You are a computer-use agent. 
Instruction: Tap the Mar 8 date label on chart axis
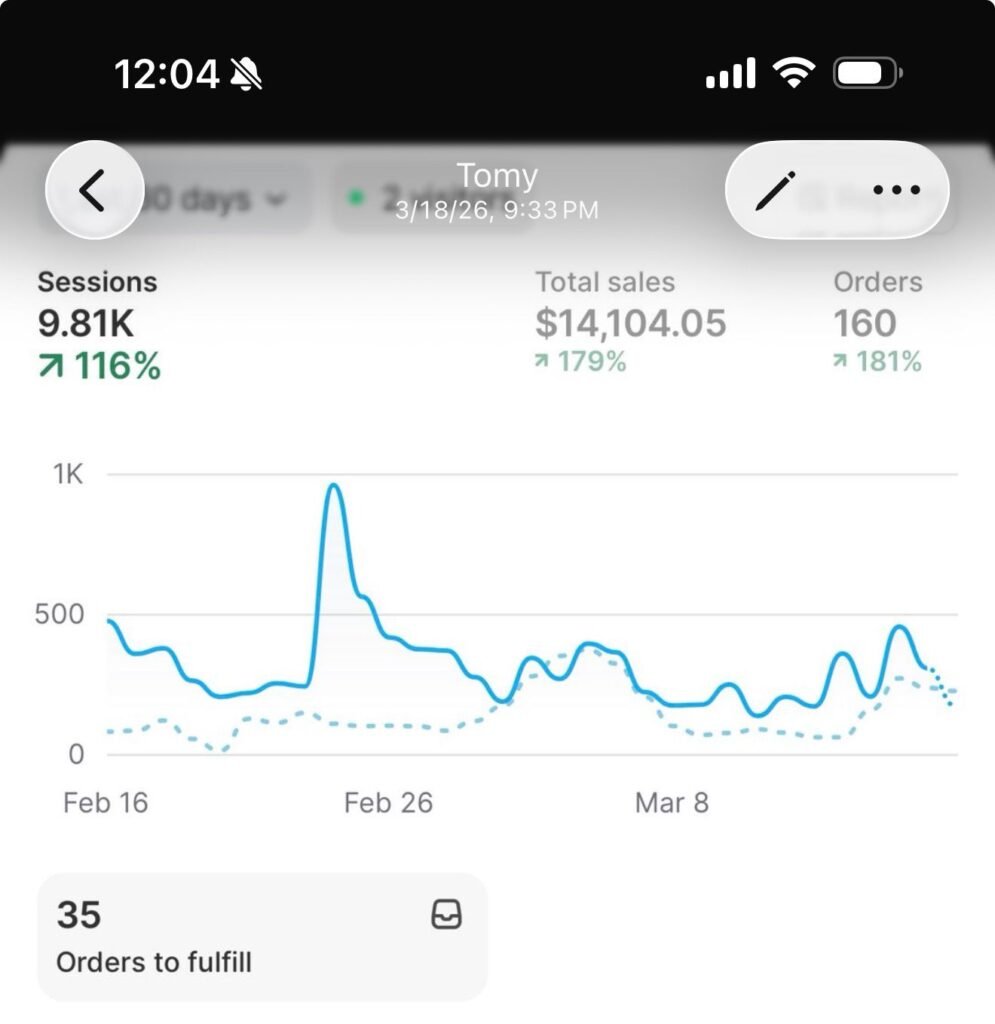(672, 803)
